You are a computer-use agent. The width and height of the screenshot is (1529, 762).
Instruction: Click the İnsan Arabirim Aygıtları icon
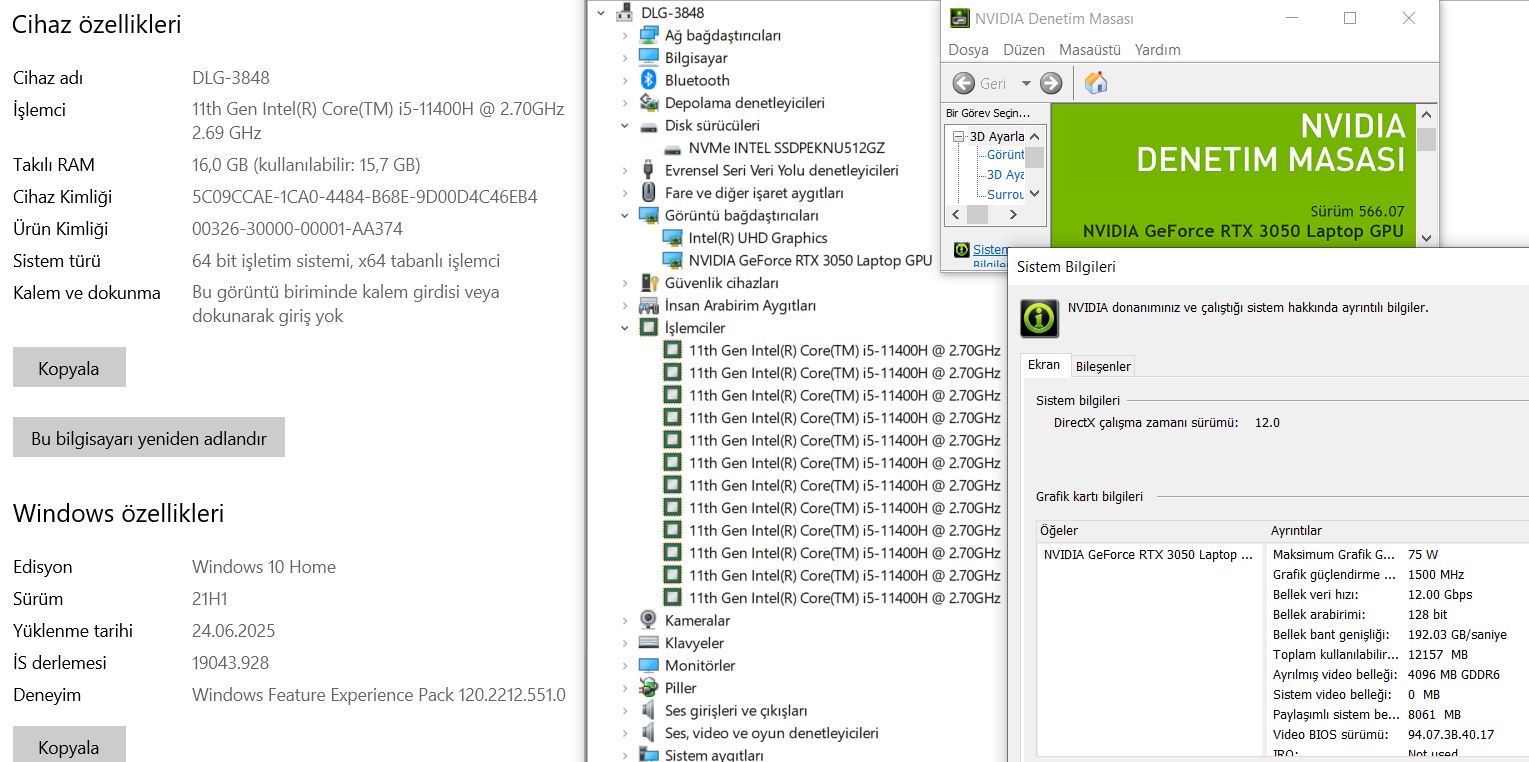pyautogui.click(x=648, y=305)
